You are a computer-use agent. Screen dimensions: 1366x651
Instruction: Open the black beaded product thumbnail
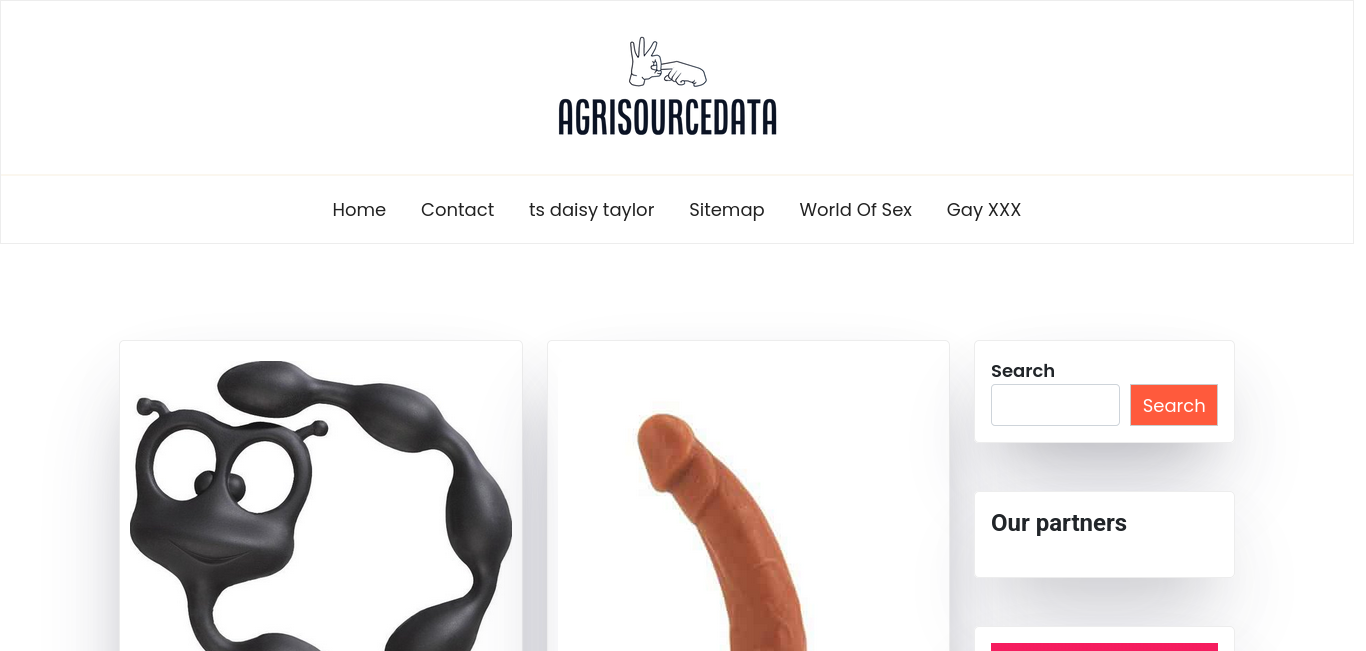pyautogui.click(x=321, y=505)
